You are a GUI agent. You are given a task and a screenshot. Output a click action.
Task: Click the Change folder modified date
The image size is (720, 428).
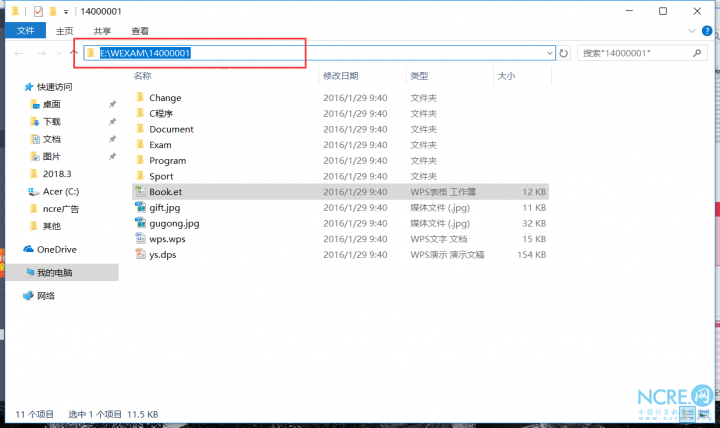(x=355, y=98)
